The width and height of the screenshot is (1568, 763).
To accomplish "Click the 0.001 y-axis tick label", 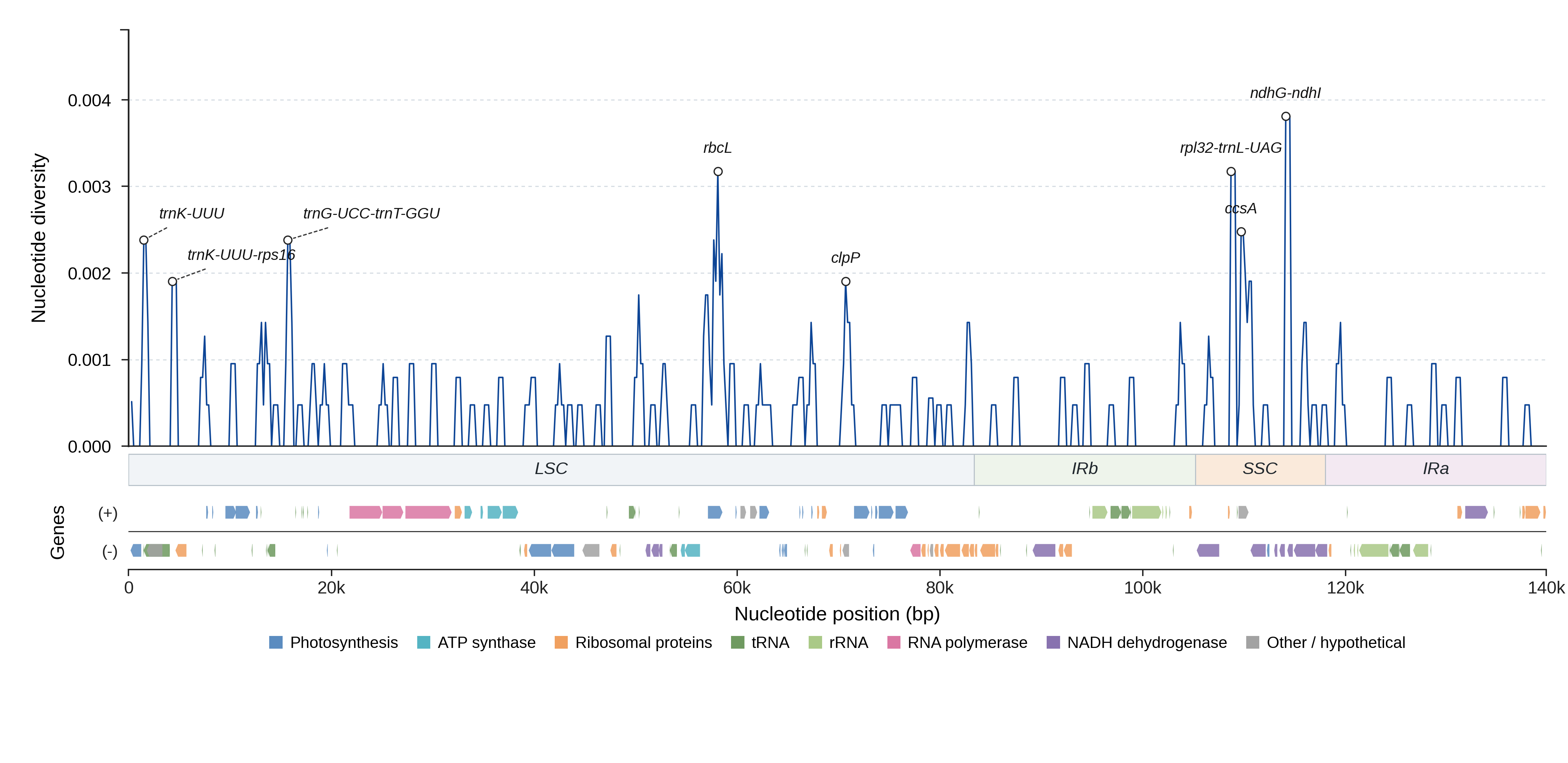I will 90,360.
